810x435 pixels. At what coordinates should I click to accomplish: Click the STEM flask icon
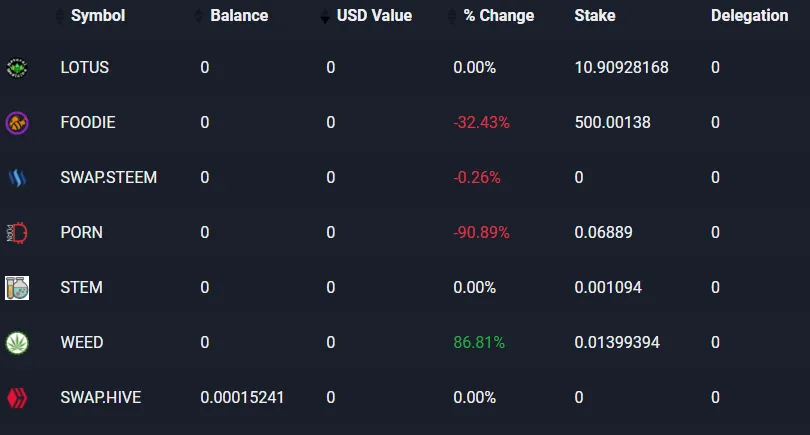[x=17, y=288]
